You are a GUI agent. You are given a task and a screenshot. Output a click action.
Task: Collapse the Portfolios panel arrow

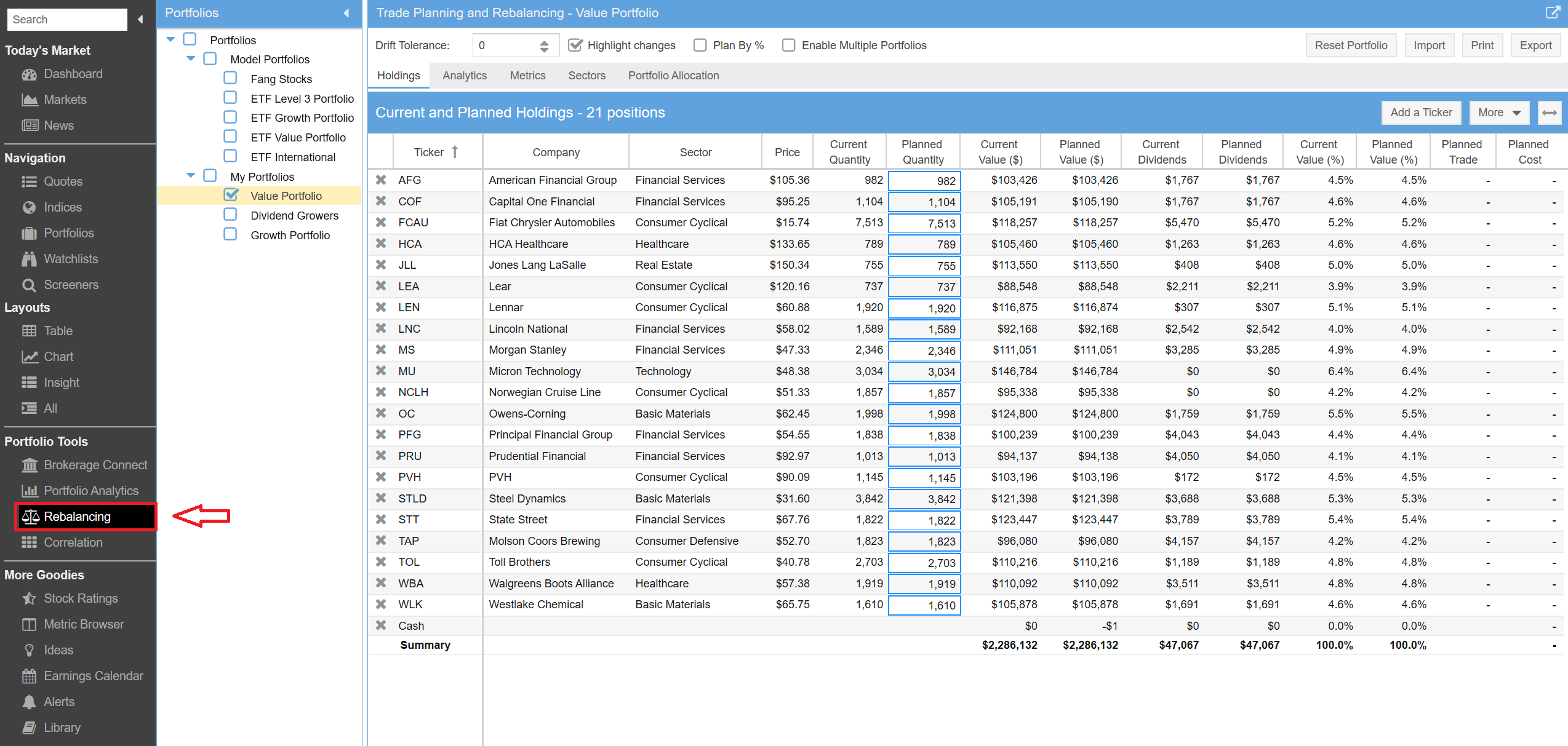(346, 13)
